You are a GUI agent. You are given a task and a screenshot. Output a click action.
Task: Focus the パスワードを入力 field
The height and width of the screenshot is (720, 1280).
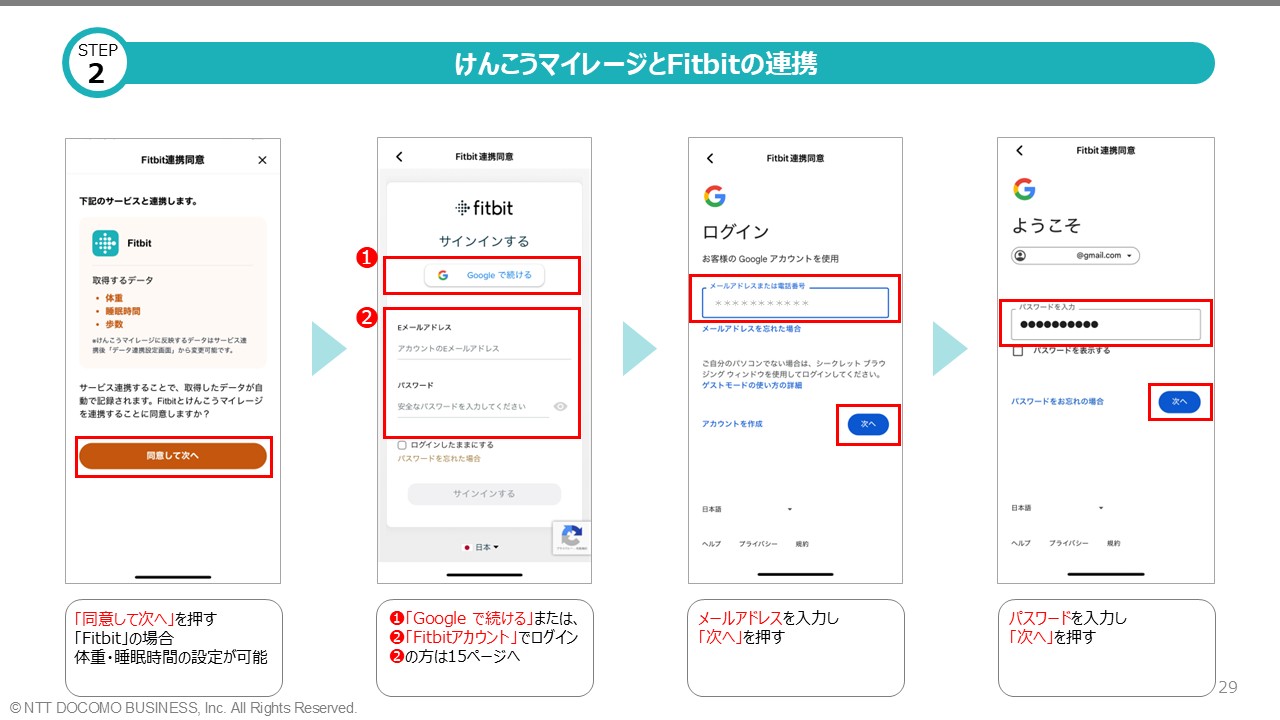coord(1106,324)
